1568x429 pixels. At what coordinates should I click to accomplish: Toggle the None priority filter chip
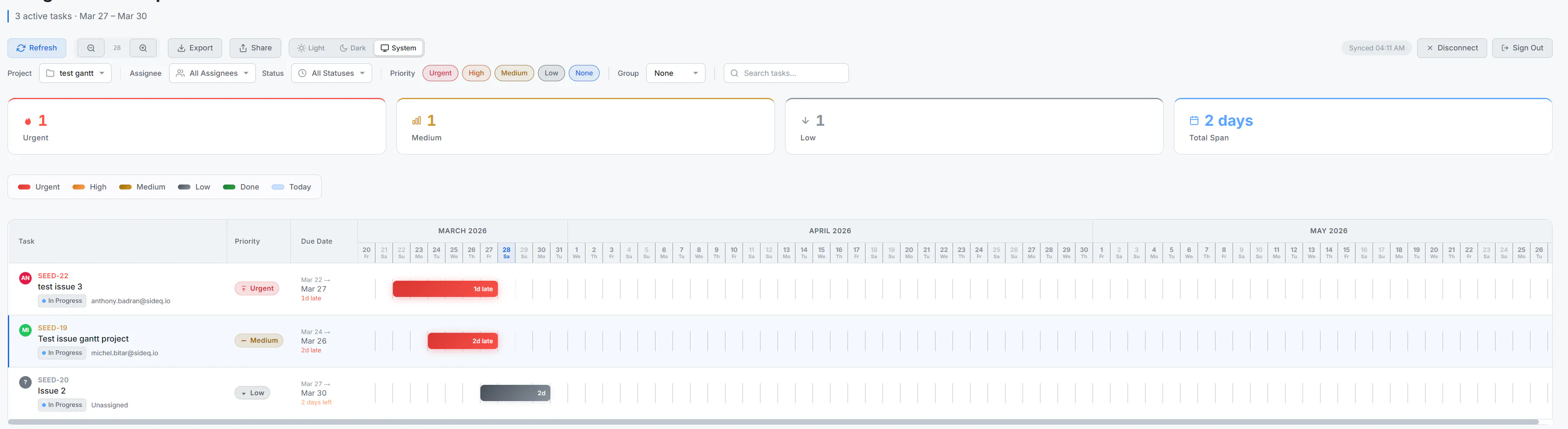point(584,73)
